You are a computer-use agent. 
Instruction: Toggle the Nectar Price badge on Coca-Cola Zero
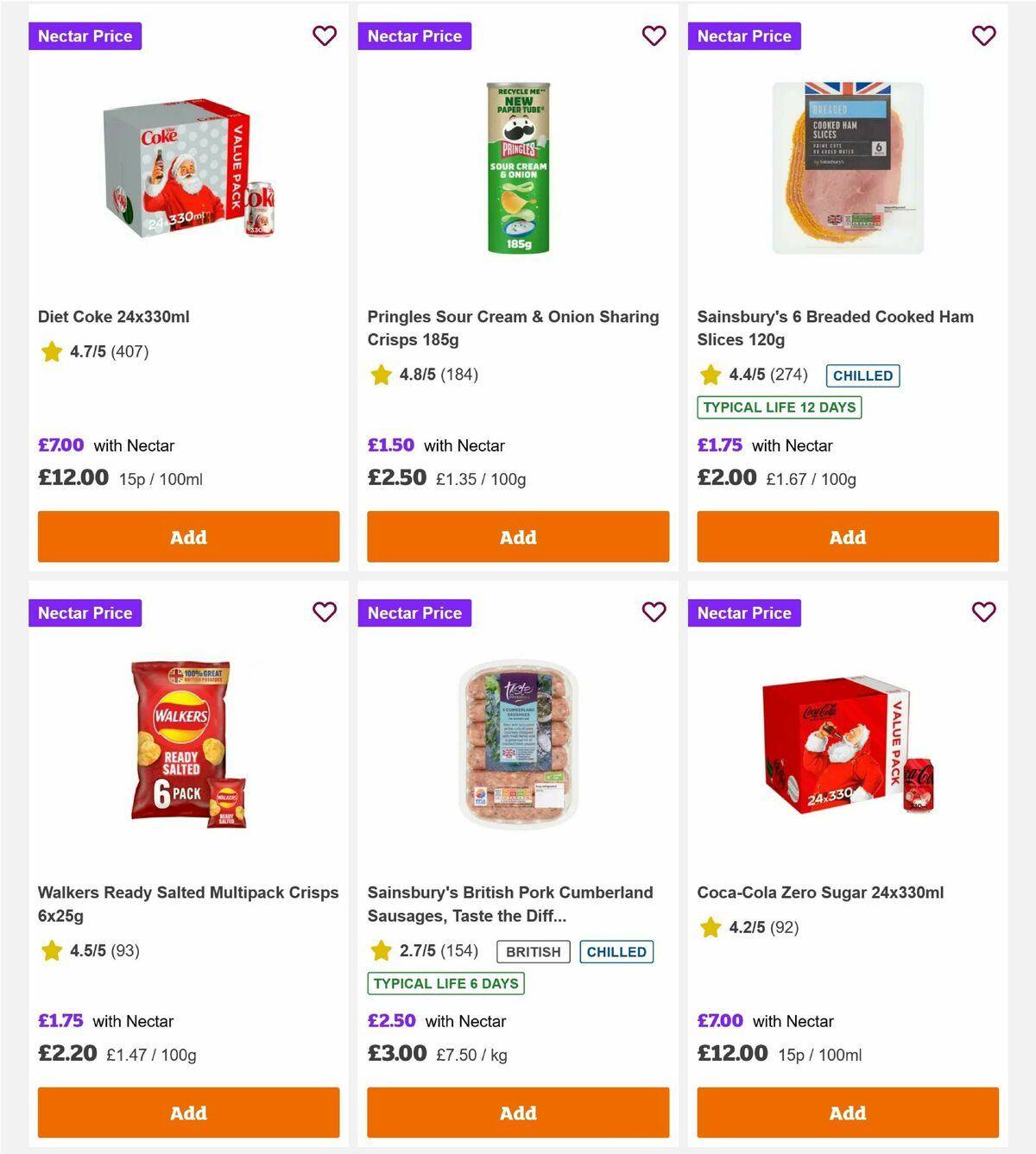pos(744,613)
